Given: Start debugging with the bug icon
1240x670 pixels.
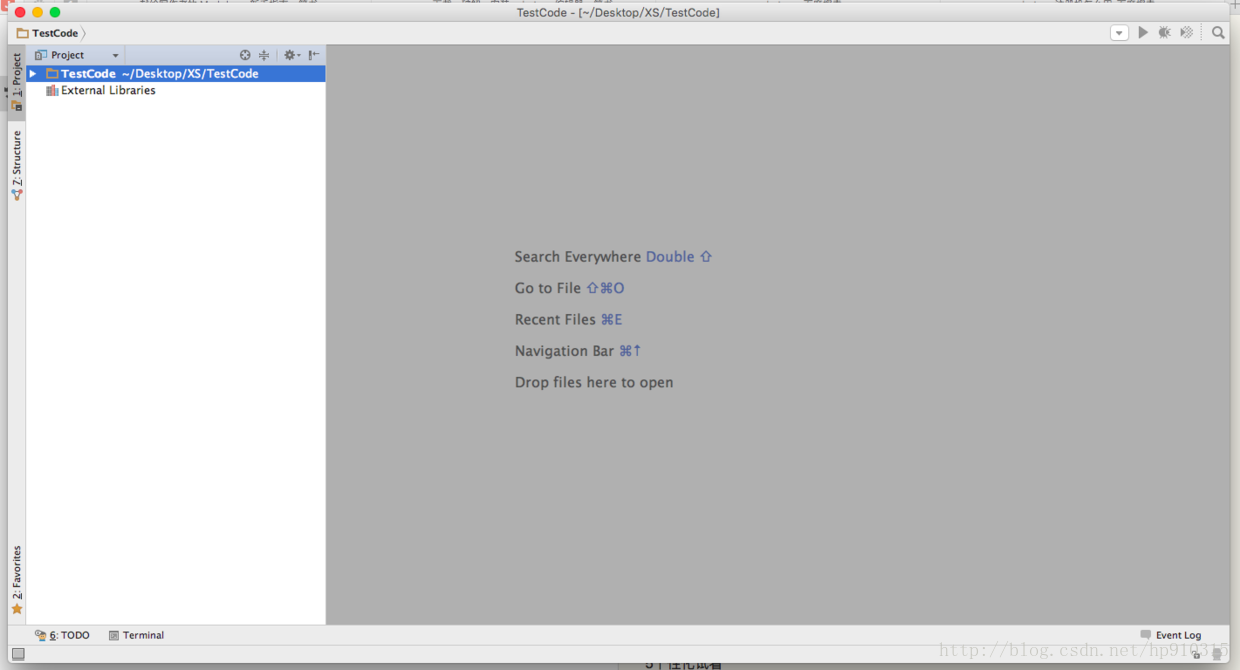Looking at the screenshot, I should [1165, 33].
